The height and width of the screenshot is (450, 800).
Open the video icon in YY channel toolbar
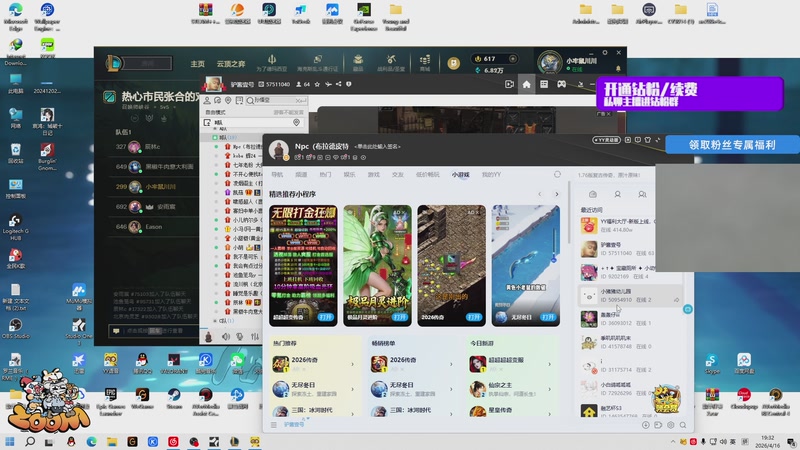pyautogui.click(x=509, y=84)
